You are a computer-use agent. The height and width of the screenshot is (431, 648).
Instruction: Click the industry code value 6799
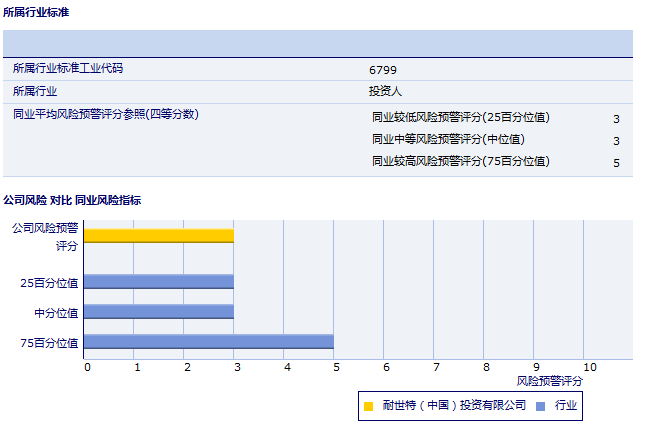[x=383, y=70]
